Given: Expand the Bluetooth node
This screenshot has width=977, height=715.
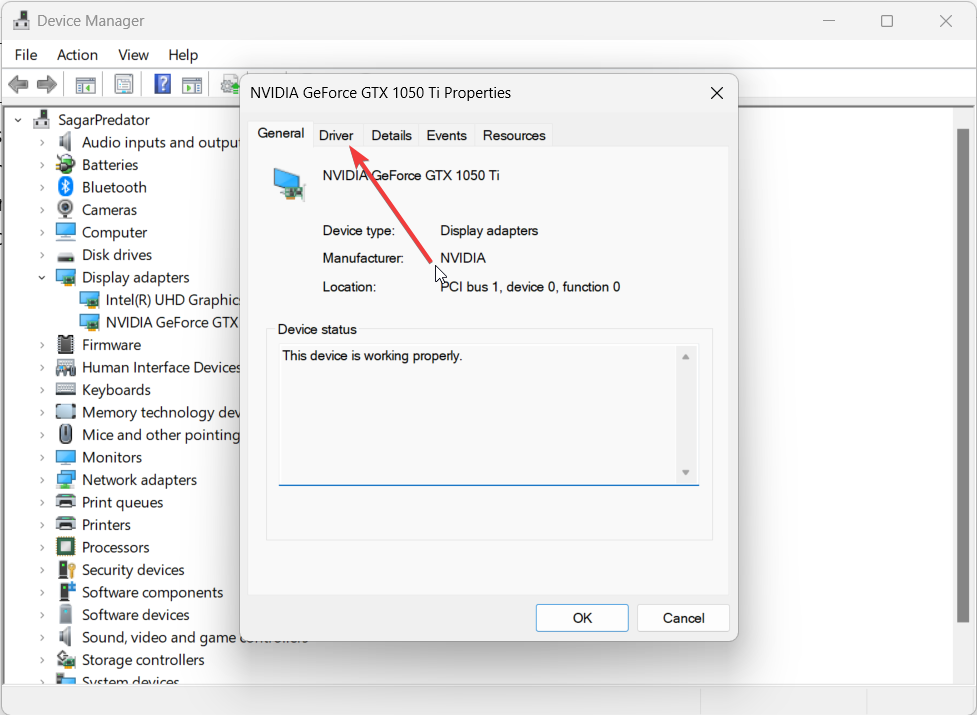Looking at the screenshot, I should click(x=42, y=187).
